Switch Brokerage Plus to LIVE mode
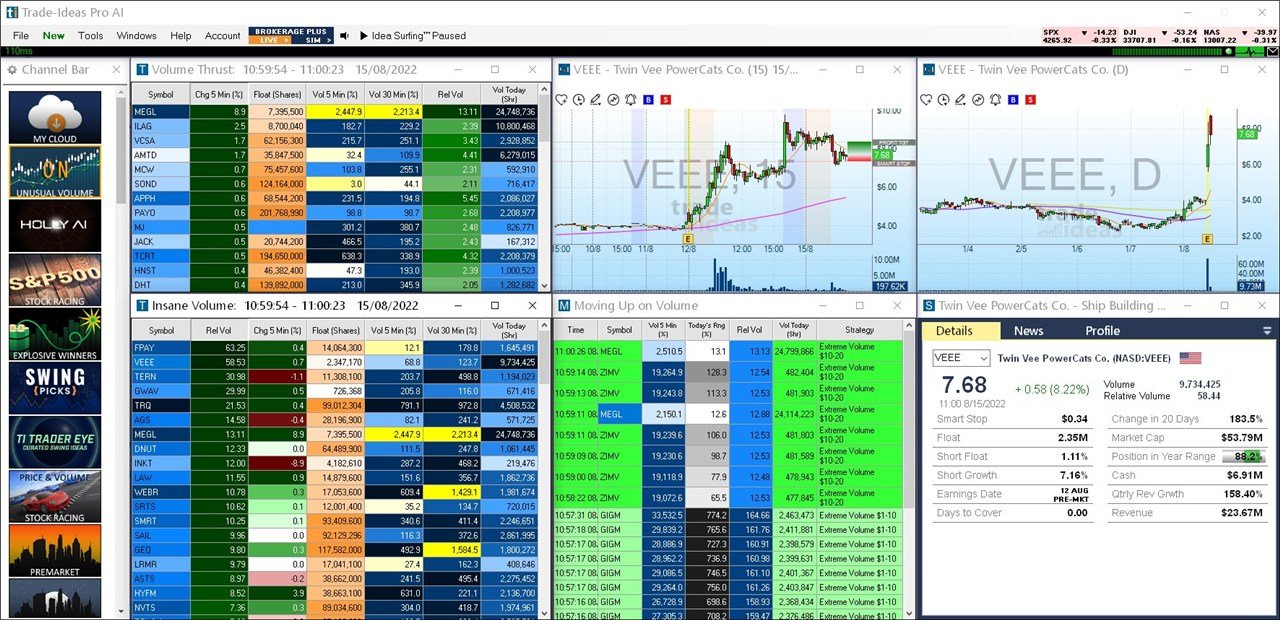Screen dimensions: 1280x620 click(x=269, y=40)
